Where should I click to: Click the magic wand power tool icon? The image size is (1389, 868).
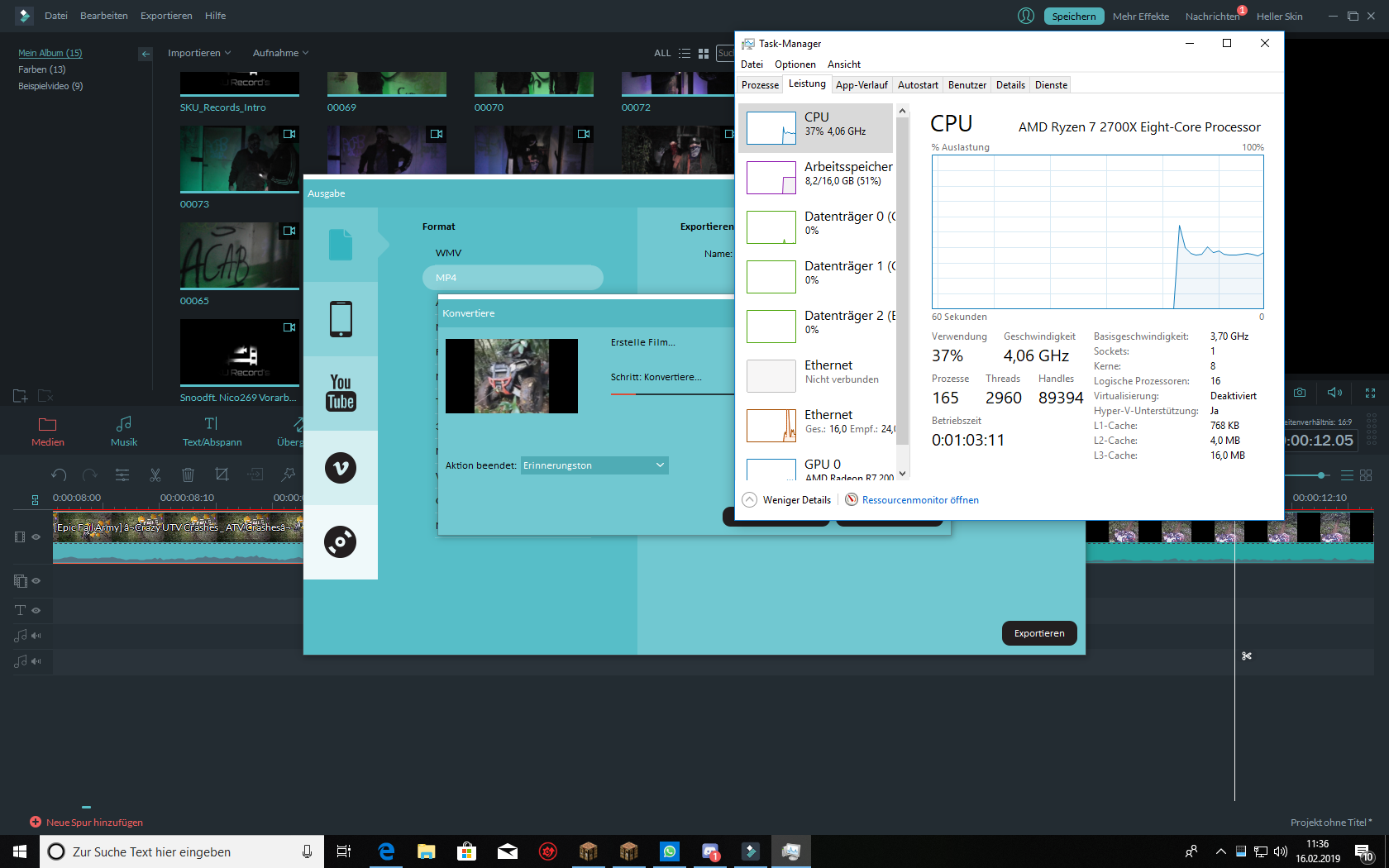[x=288, y=475]
